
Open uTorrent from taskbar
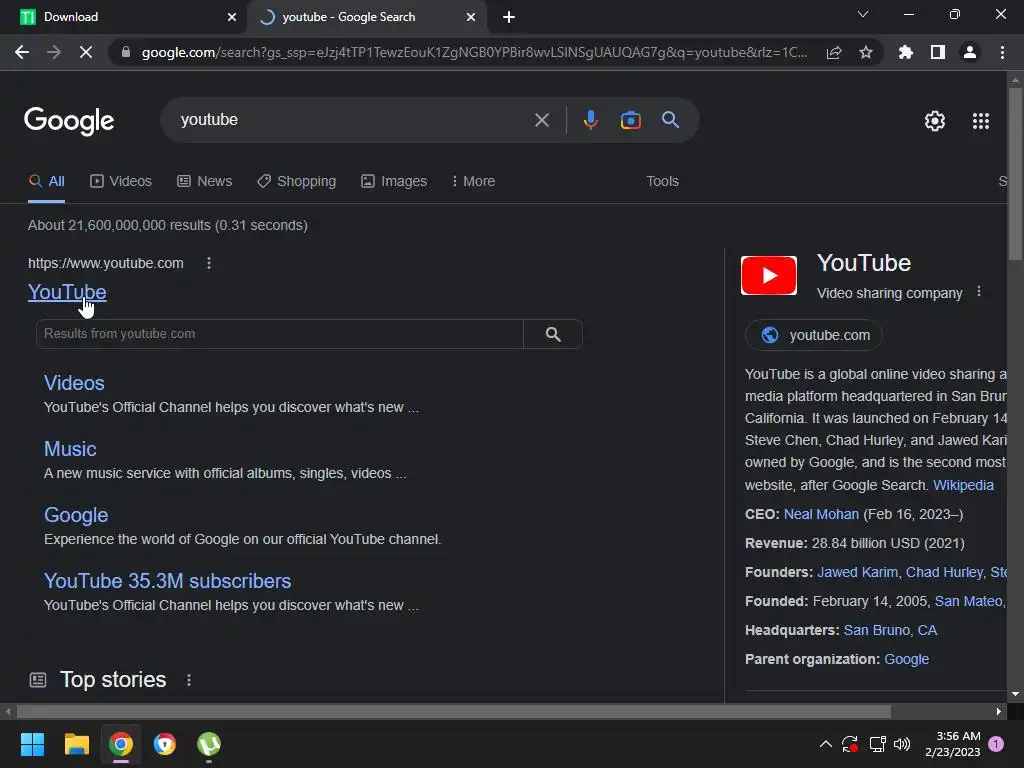[209, 744]
